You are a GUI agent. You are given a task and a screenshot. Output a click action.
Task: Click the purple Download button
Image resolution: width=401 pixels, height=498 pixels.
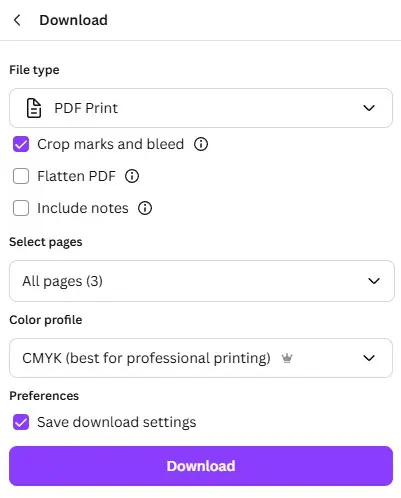(201, 466)
